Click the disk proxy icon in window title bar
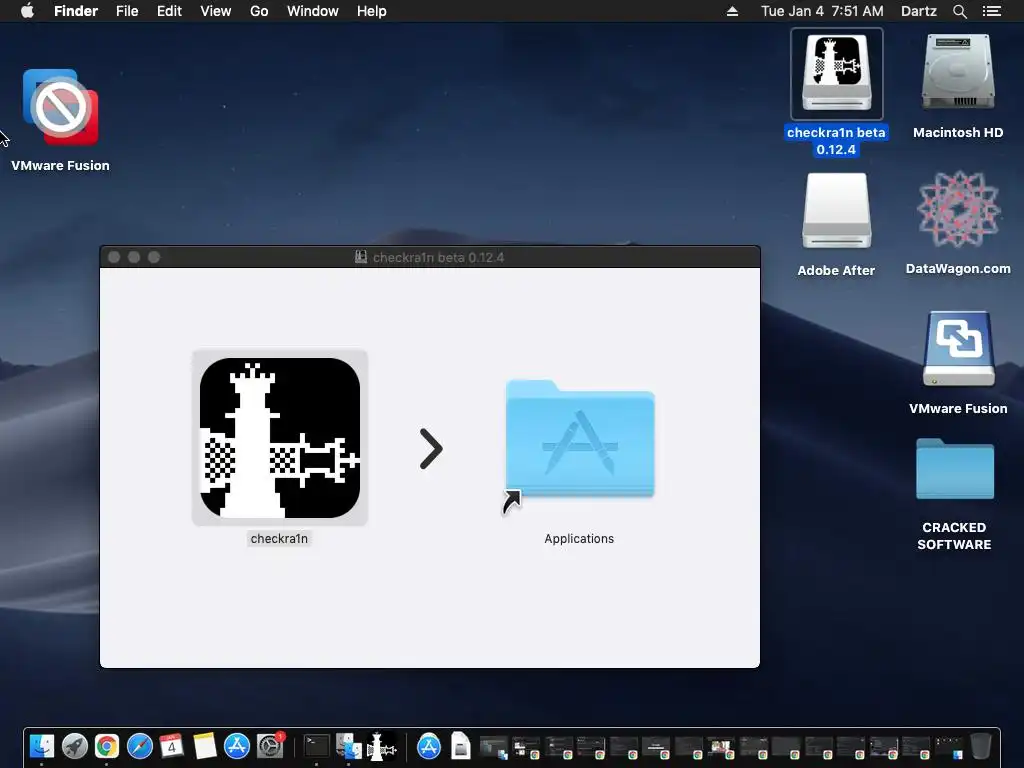The height and width of the screenshot is (768, 1024). coord(360,257)
